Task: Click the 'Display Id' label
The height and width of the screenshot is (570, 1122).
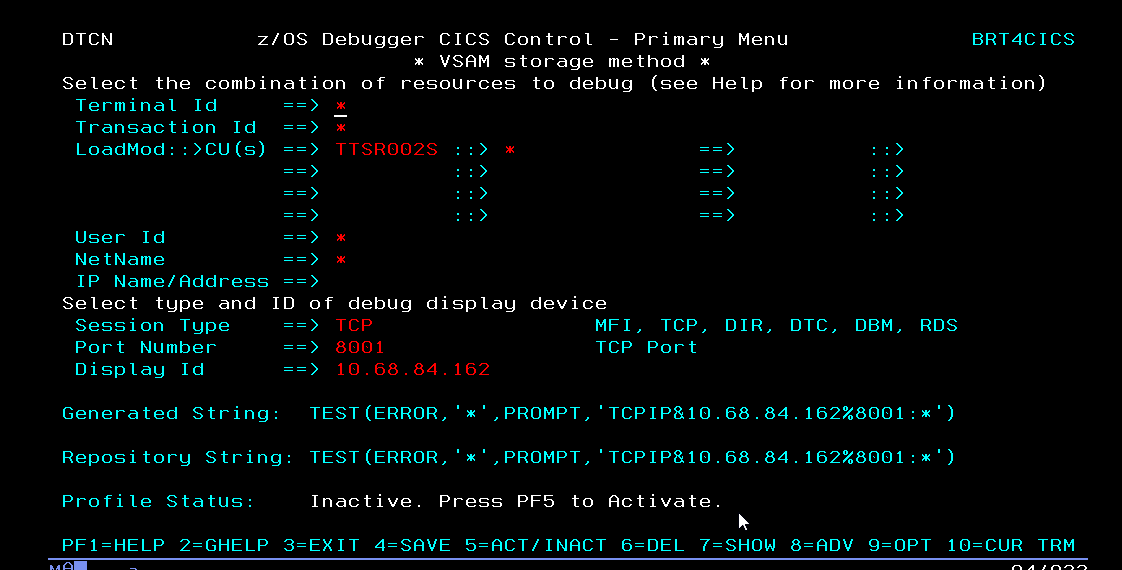Action: [140, 370]
